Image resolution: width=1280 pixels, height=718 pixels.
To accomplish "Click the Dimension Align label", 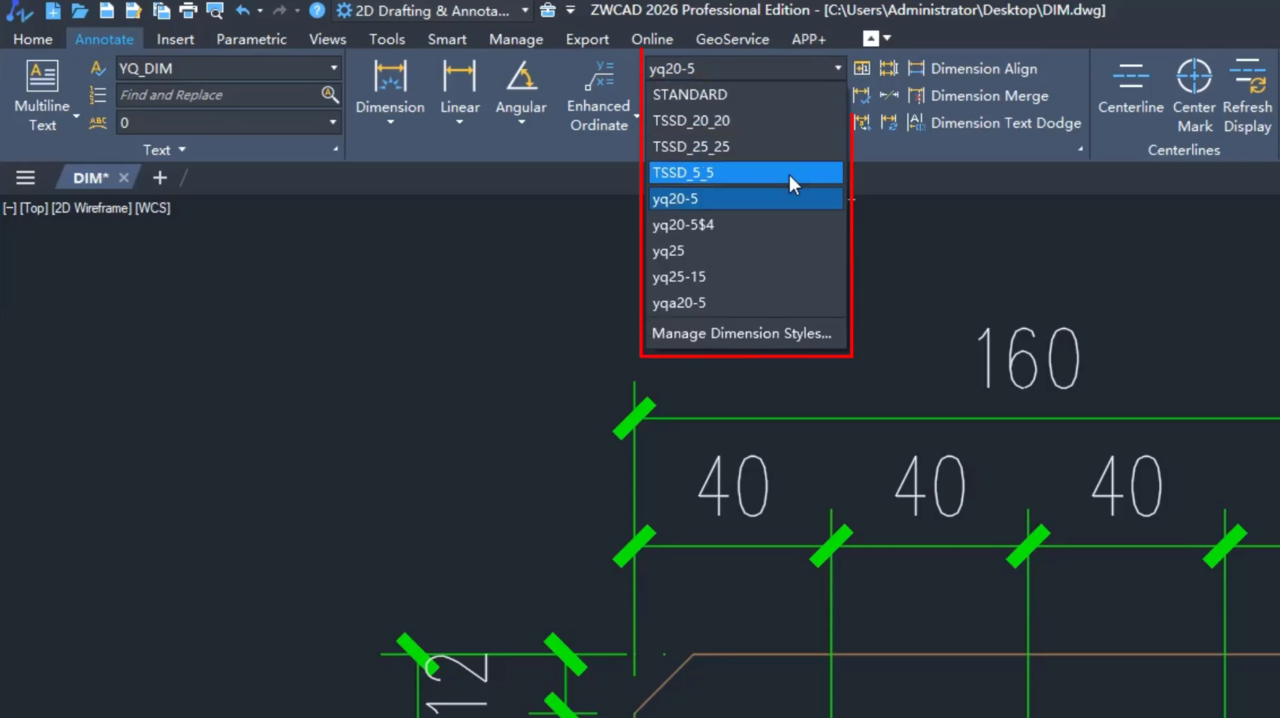I will coord(984,69).
